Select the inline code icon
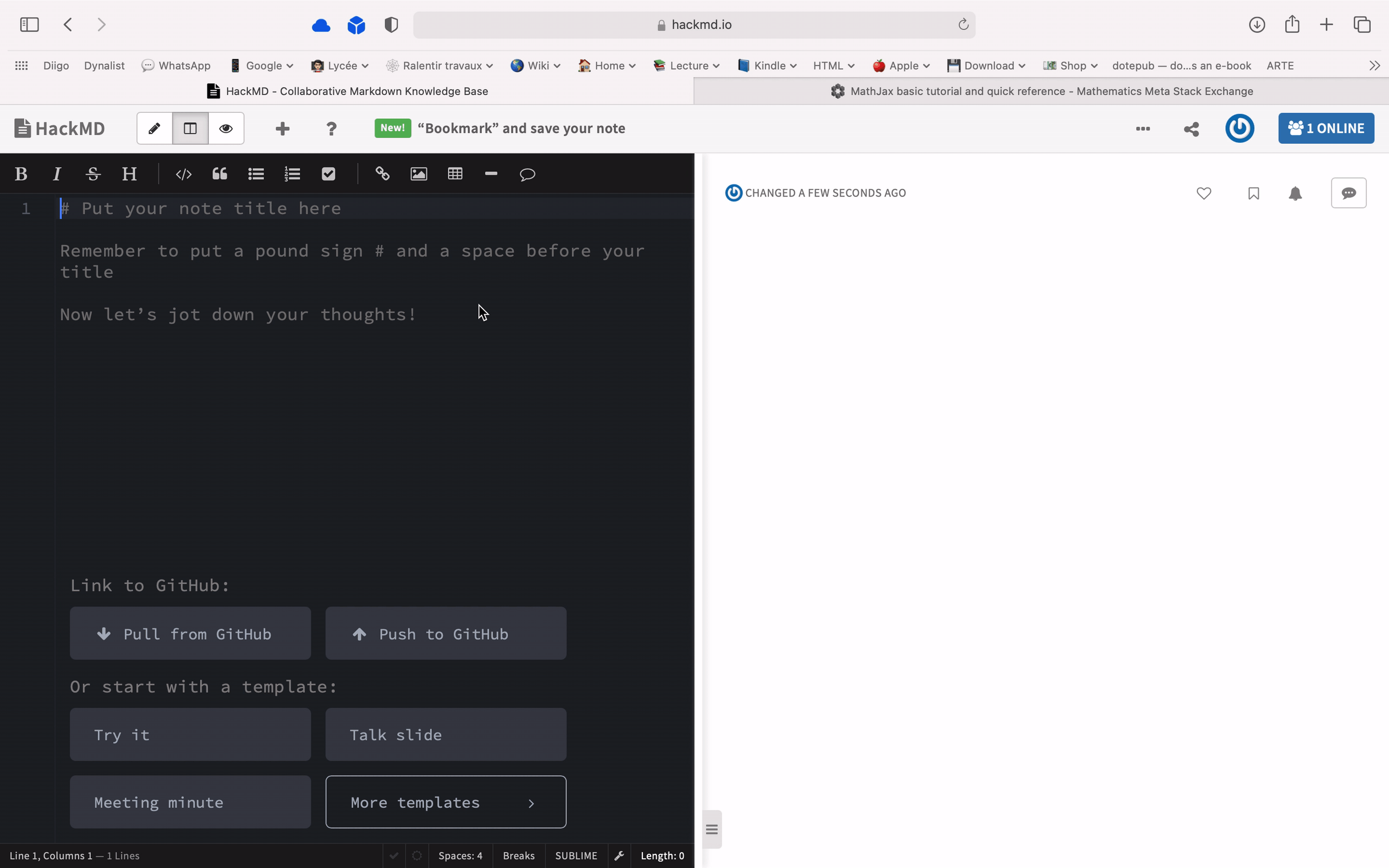 point(183,174)
